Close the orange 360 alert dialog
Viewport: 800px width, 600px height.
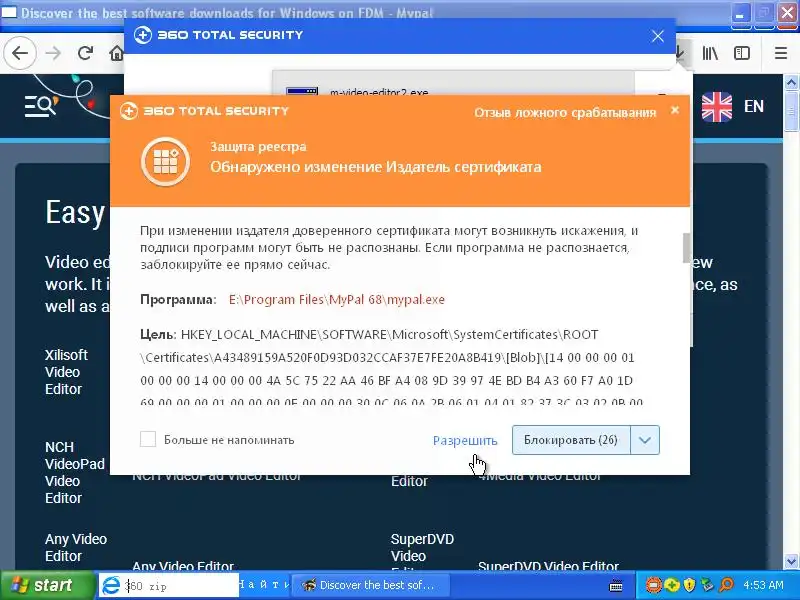674,110
